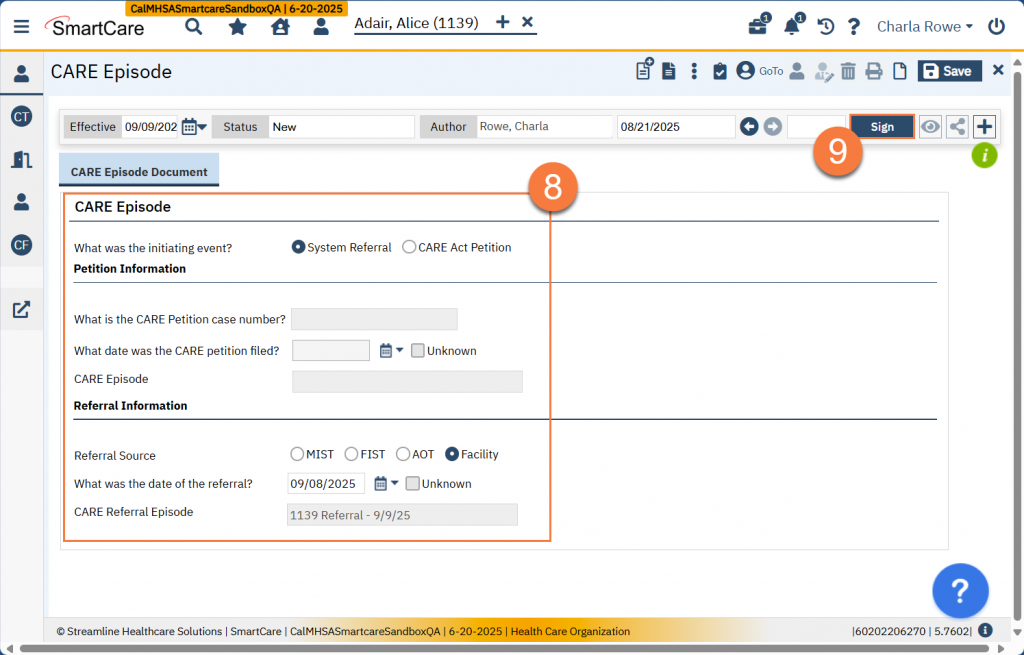Check Unknown for referral date
The image size is (1024, 655).
pyautogui.click(x=412, y=483)
